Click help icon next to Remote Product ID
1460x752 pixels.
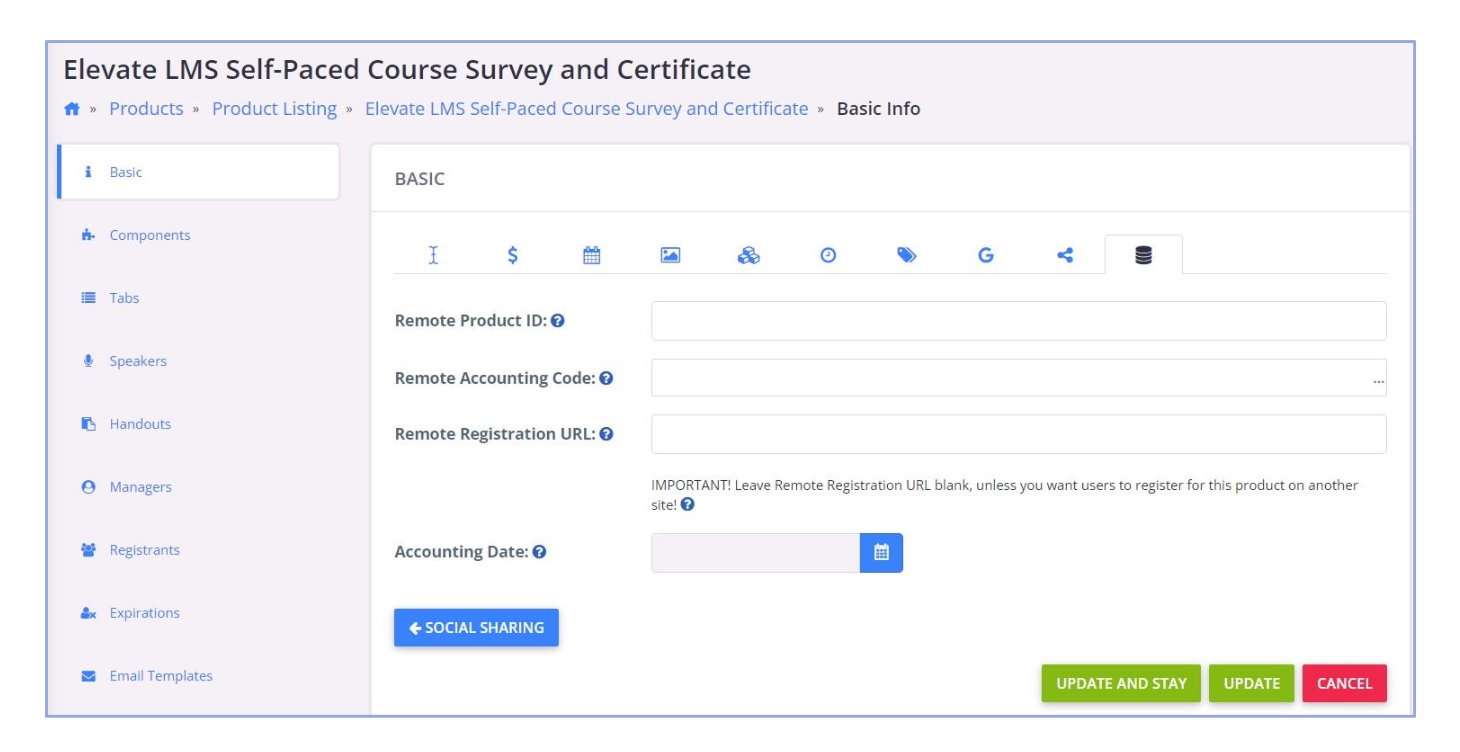[x=558, y=321]
